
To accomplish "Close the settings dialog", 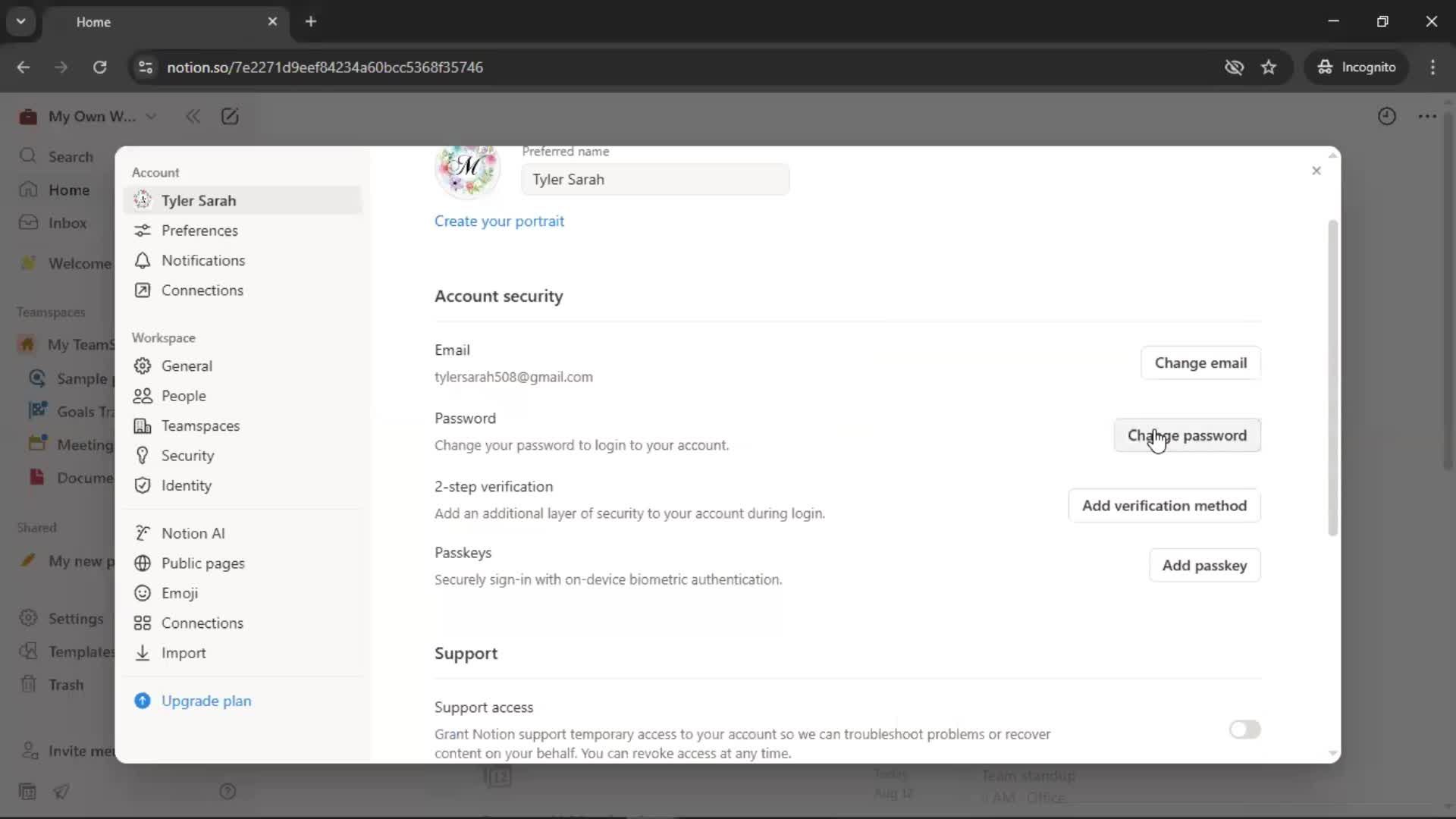I will click(1316, 171).
